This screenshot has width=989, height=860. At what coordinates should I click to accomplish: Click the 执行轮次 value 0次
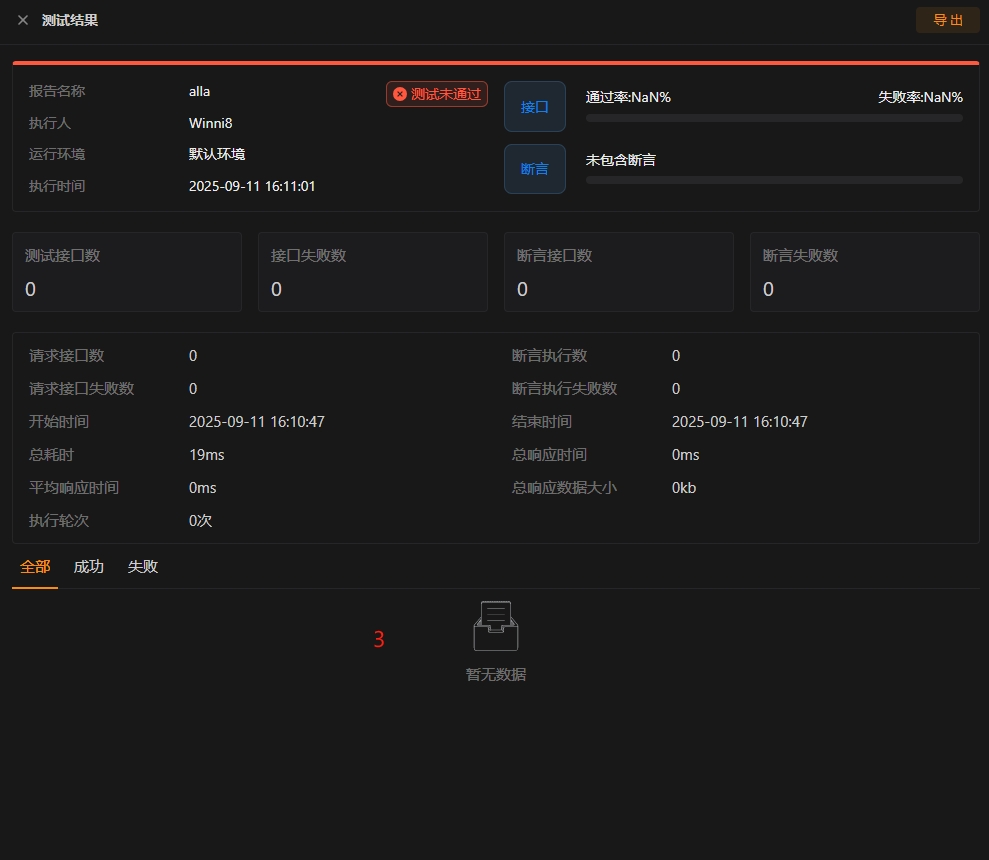click(201, 521)
